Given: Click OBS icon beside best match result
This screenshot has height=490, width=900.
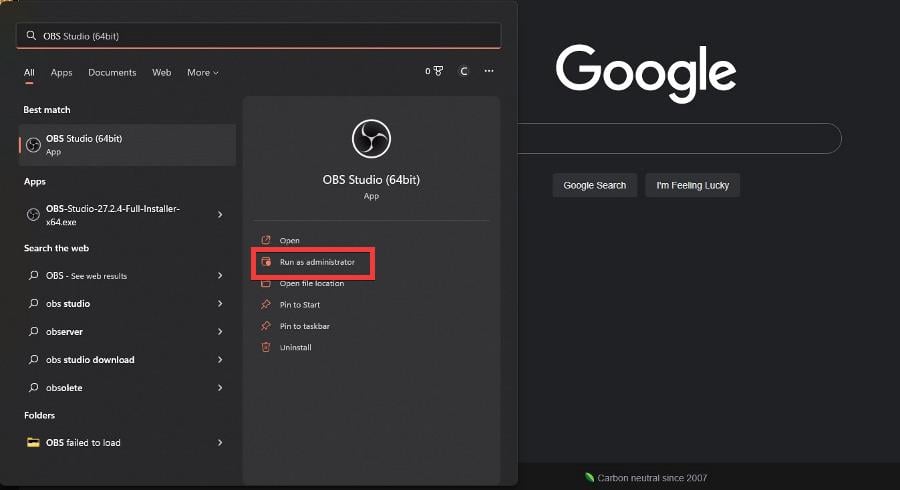Looking at the screenshot, I should [33, 145].
